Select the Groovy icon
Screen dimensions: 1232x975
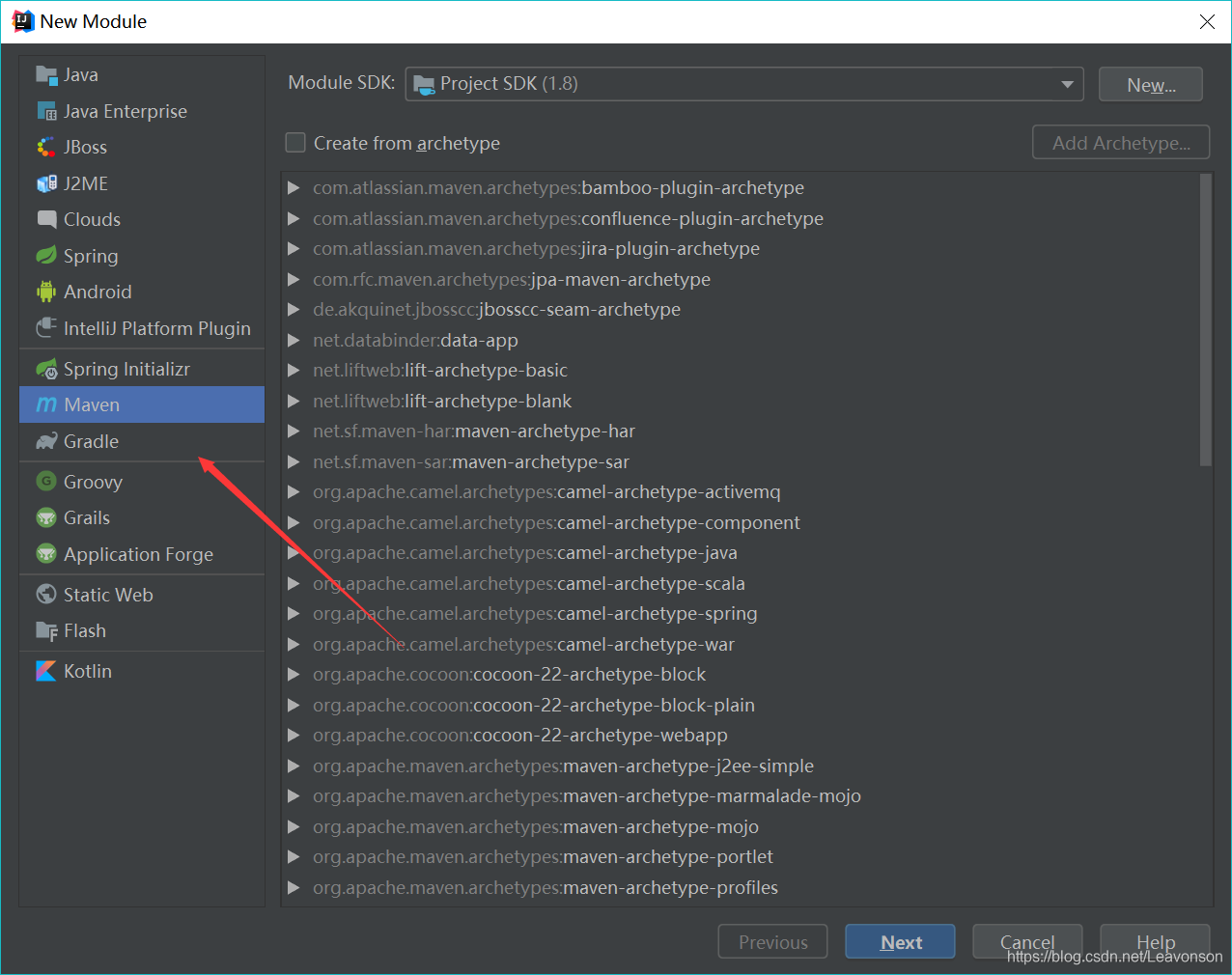(46, 482)
